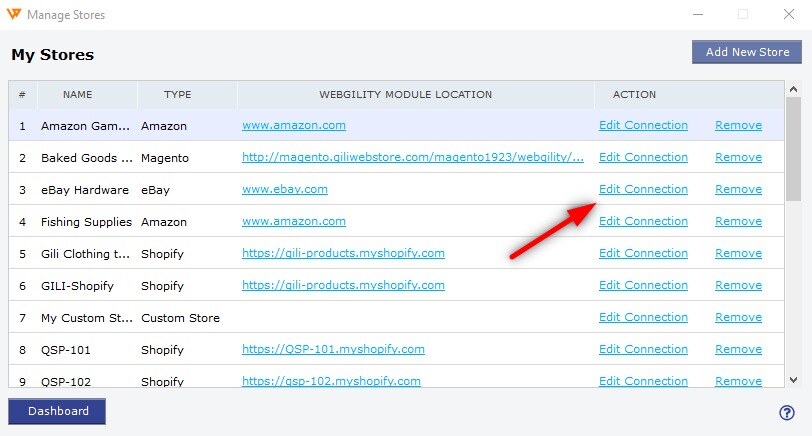Select the 'GILI-Shopify' store name
Screen dimensions: 812x436
click(x=77, y=286)
